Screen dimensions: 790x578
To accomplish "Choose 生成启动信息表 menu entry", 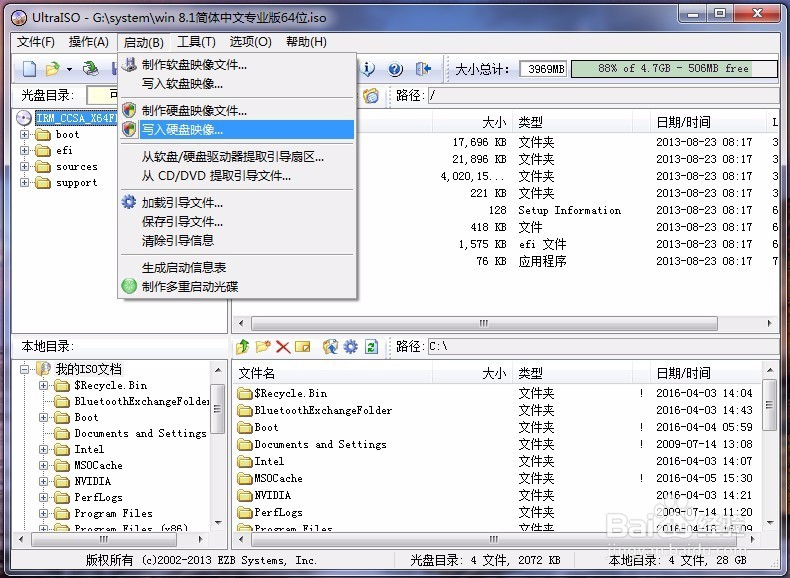I will [x=237, y=267].
